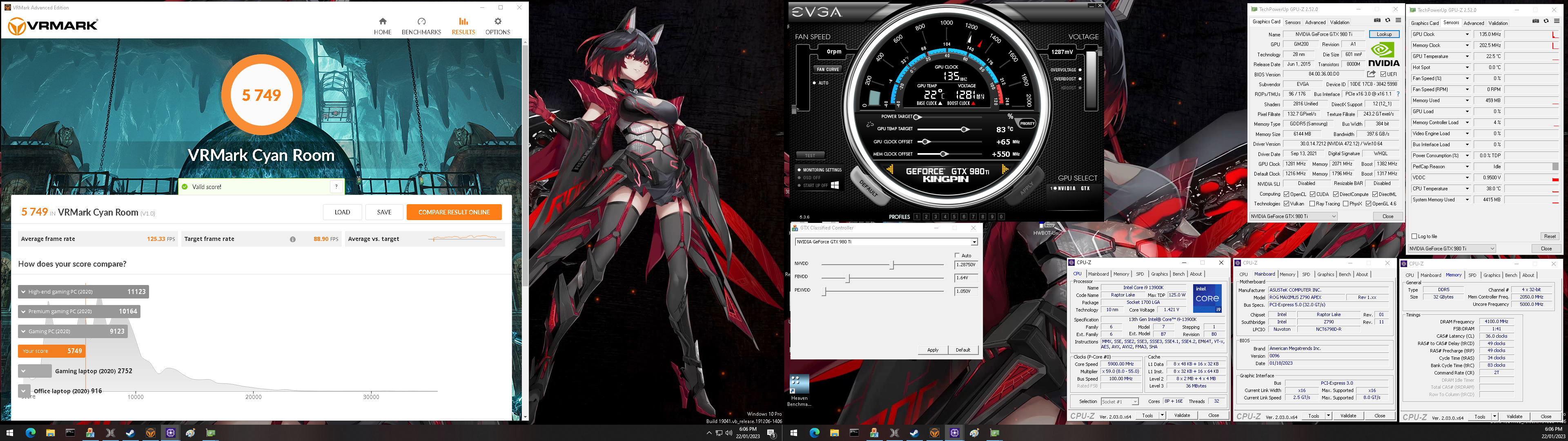Adjust the GPU TEMP TARGET slider handle
This screenshot has width=1568, height=441.
pyautogui.click(x=964, y=129)
